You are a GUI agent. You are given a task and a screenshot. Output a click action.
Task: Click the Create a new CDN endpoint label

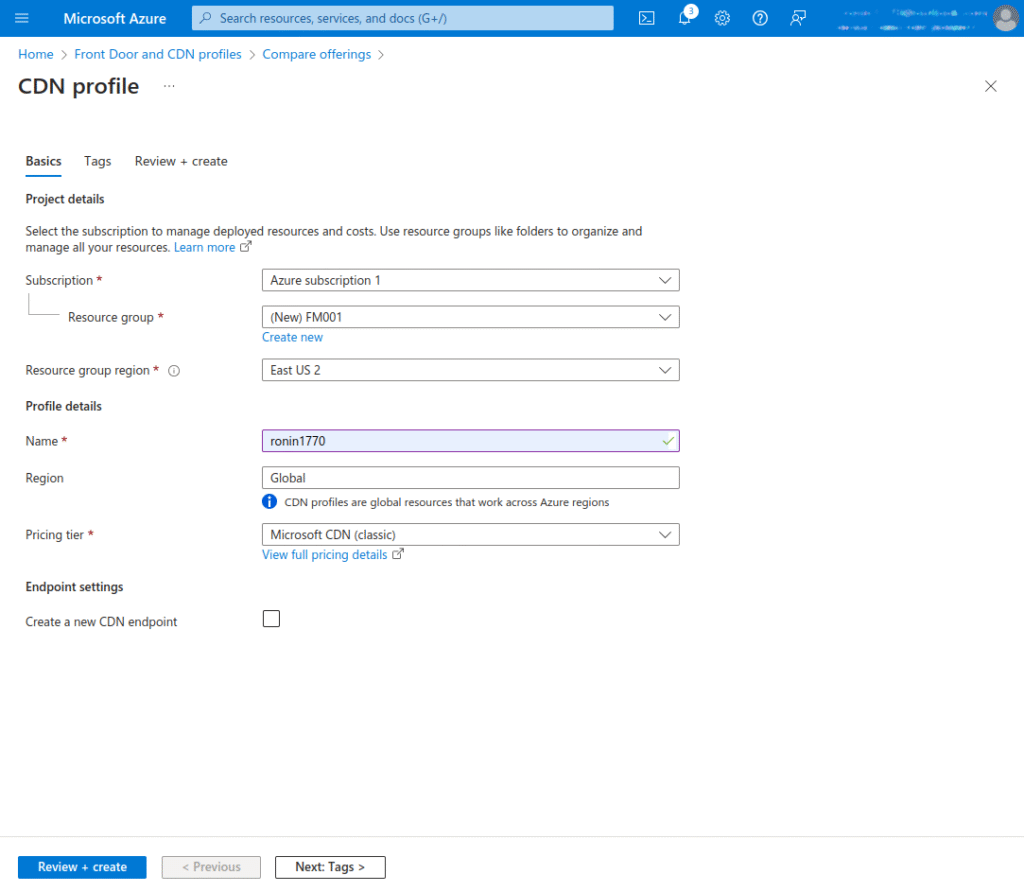pyautogui.click(x=101, y=622)
